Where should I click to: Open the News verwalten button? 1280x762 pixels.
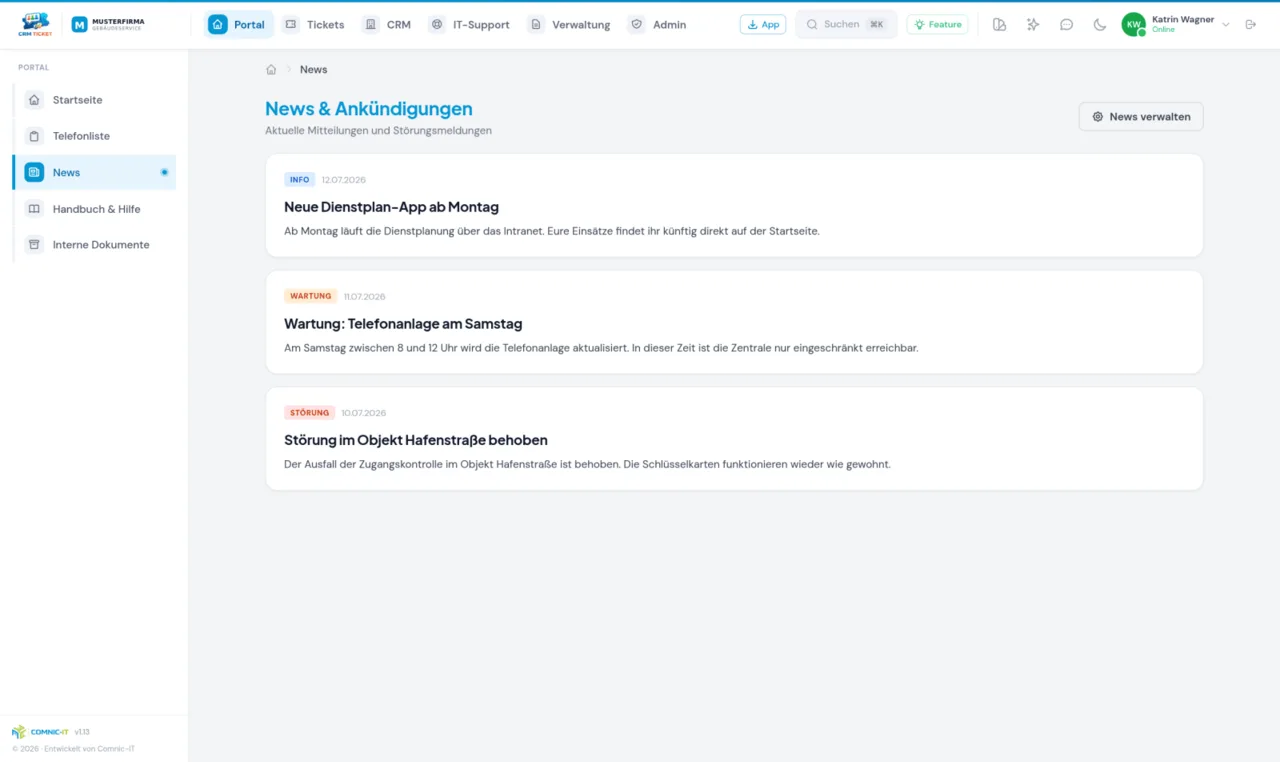pos(1141,117)
